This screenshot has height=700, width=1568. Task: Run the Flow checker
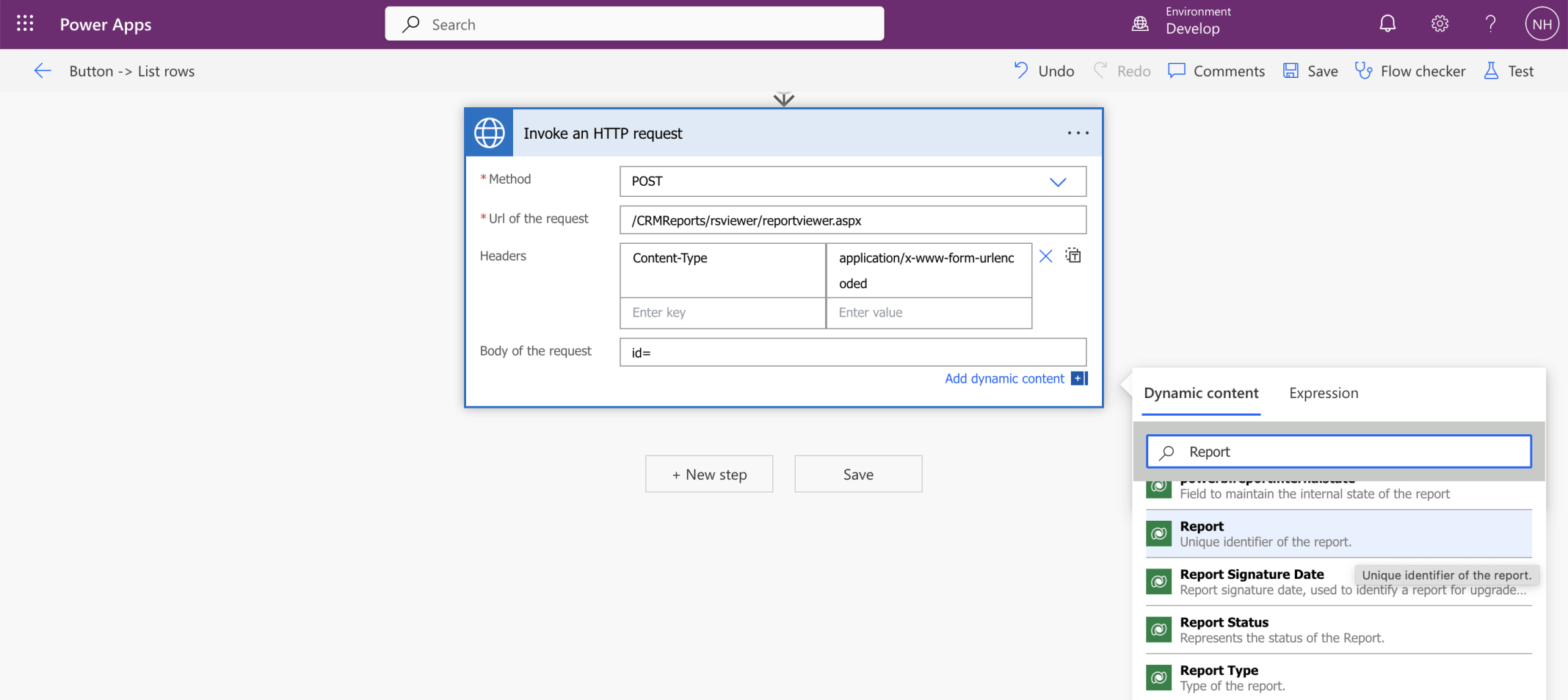click(1410, 71)
